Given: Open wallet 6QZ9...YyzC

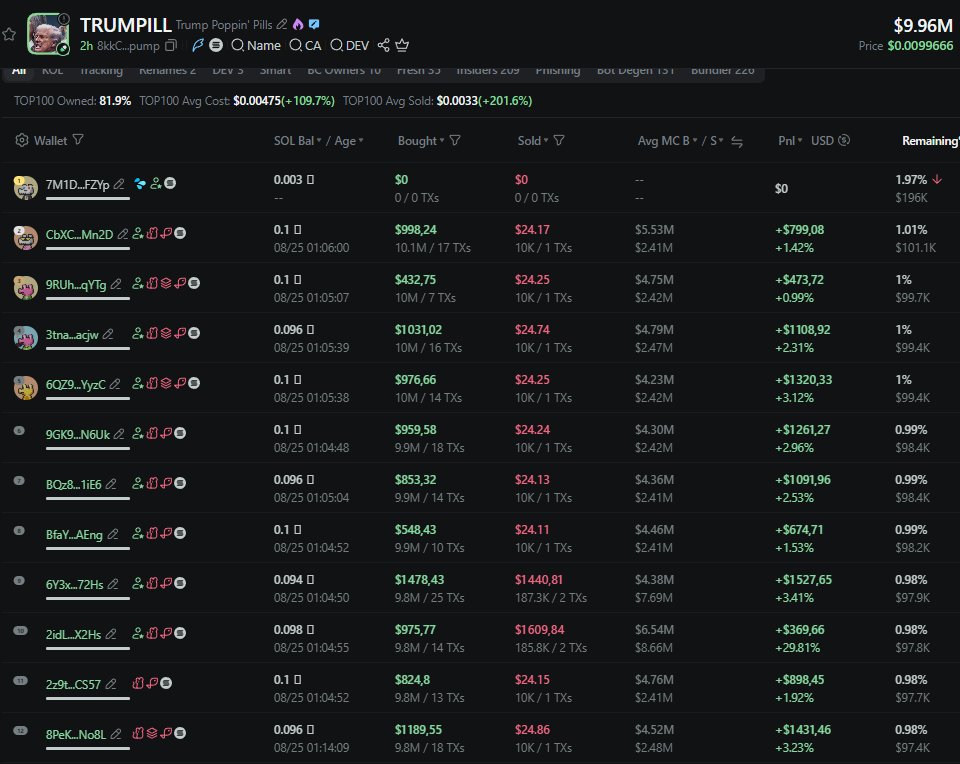Looking at the screenshot, I should pyautogui.click(x=75, y=384).
